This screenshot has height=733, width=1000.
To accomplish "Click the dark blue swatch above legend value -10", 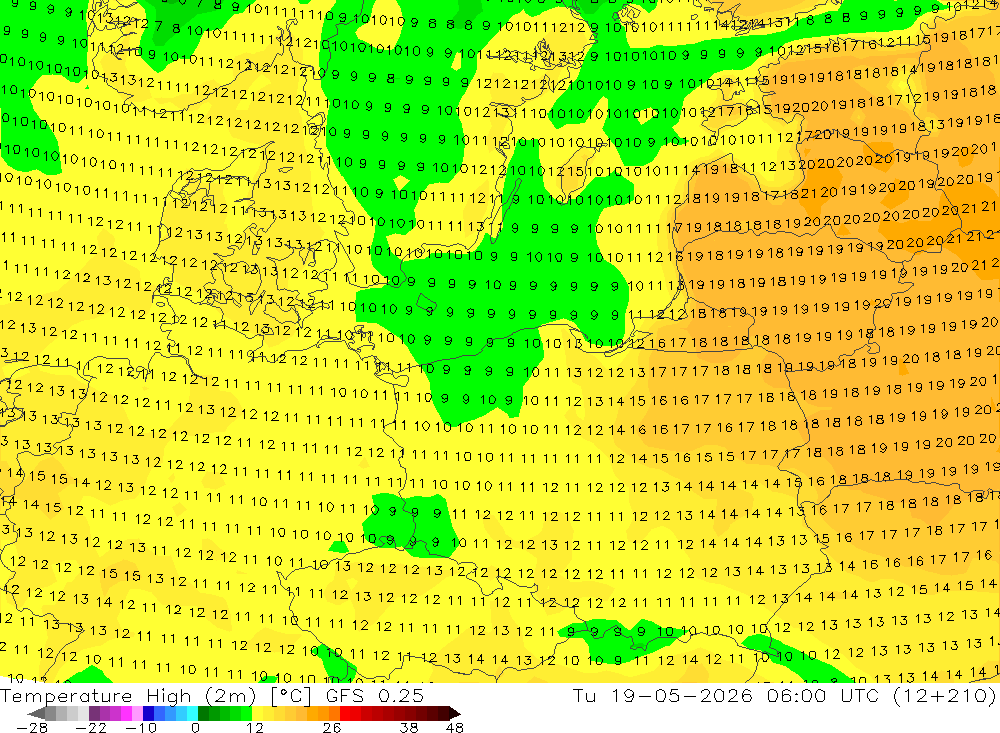I will click(x=148, y=713).
